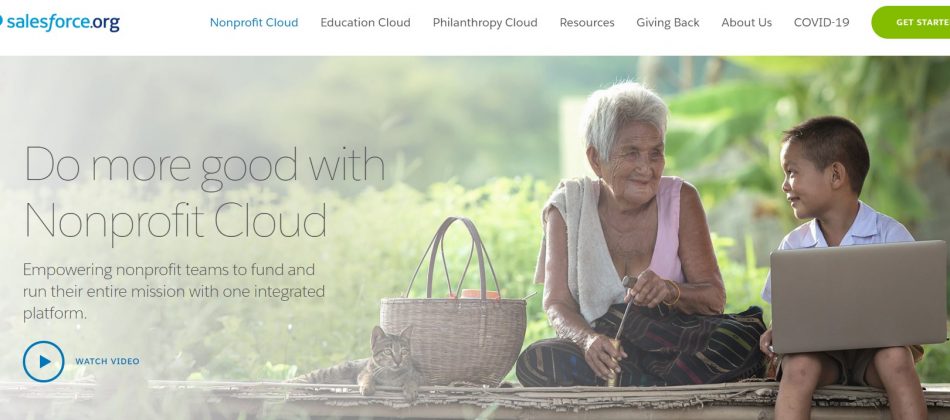Click the silver laptop on boy's lap
This screenshot has width=950, height=420.
click(x=858, y=296)
